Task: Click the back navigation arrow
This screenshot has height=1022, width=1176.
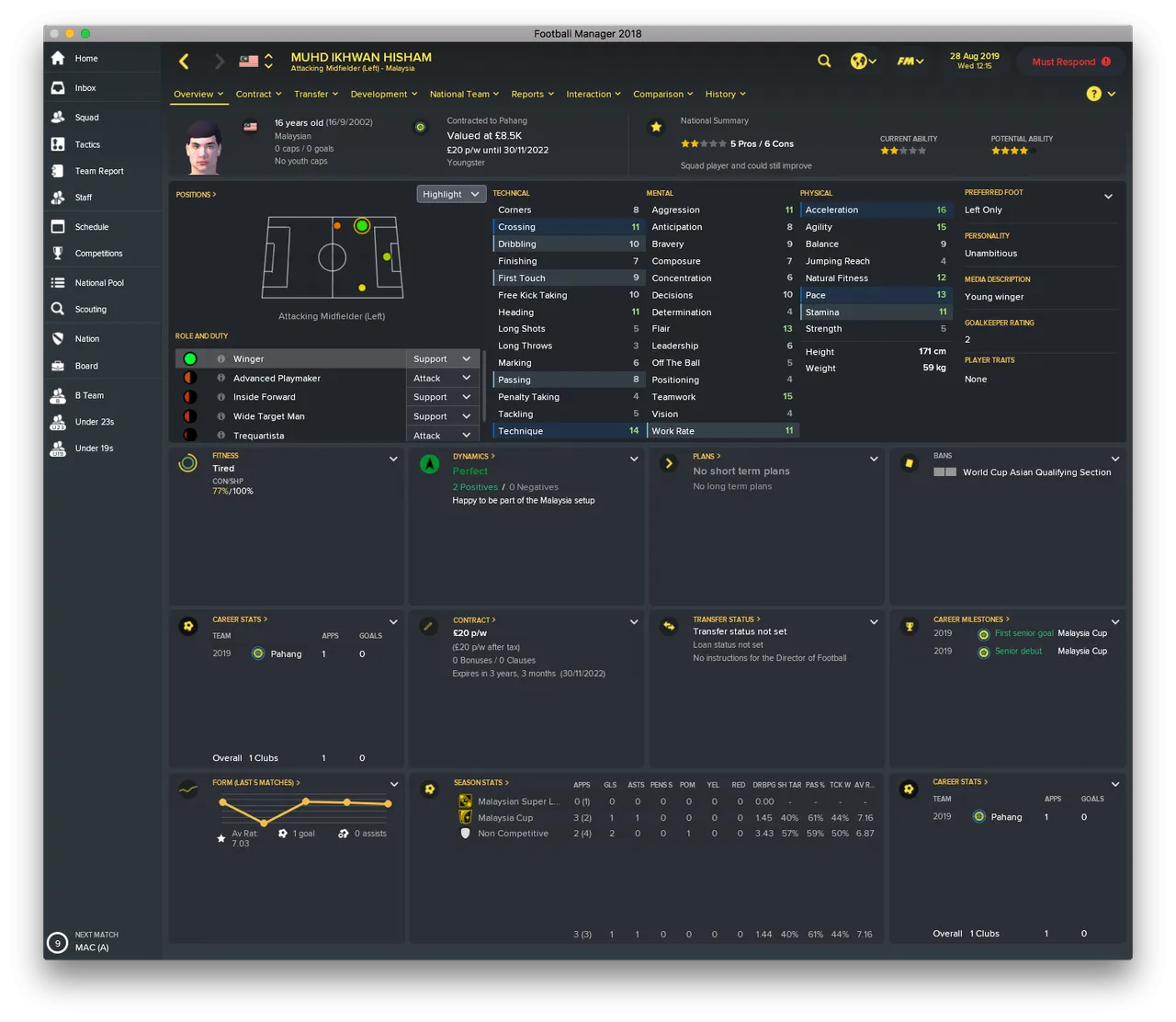Action: tap(184, 61)
